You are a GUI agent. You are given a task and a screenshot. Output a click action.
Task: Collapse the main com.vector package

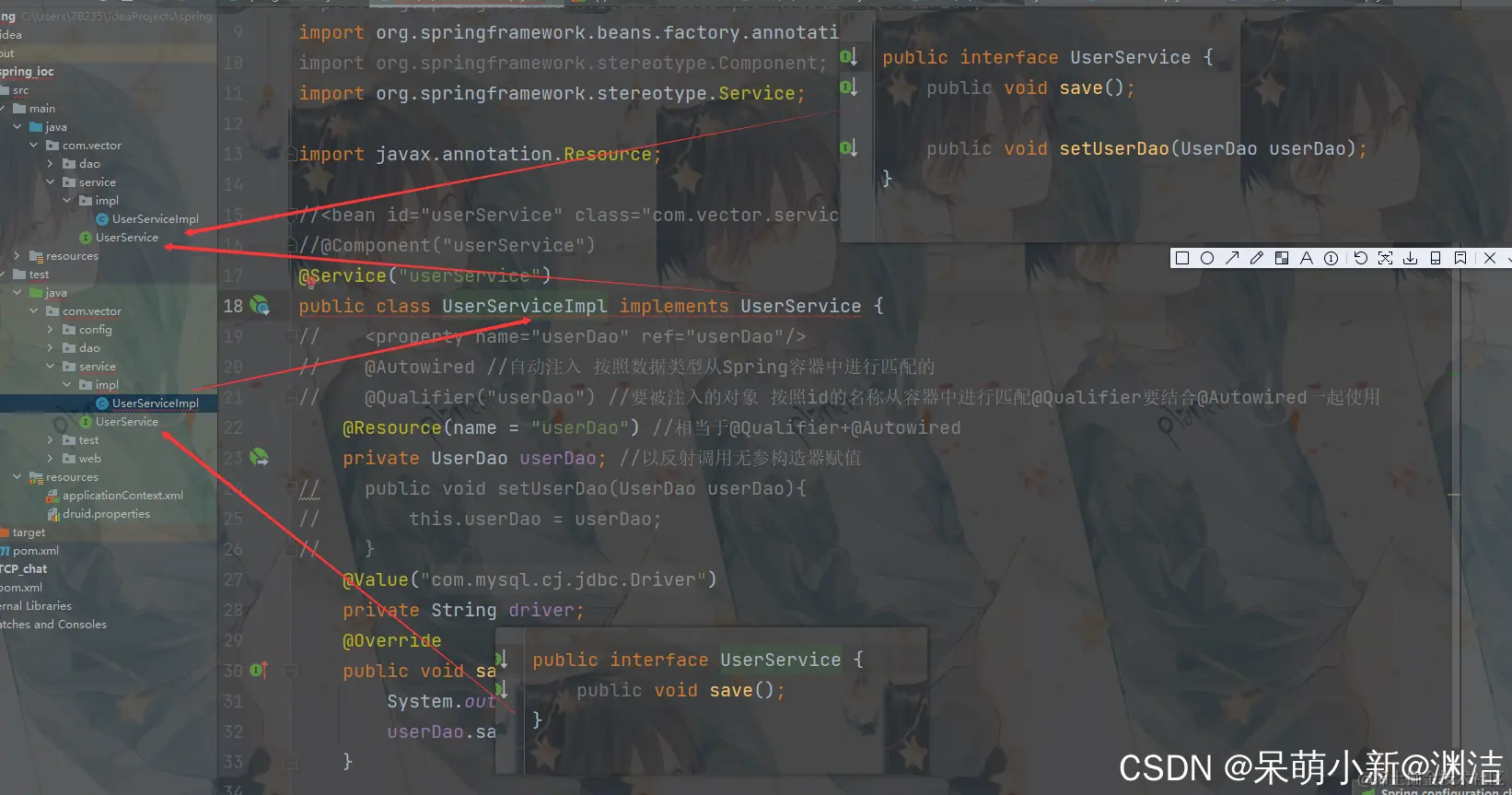(x=33, y=146)
